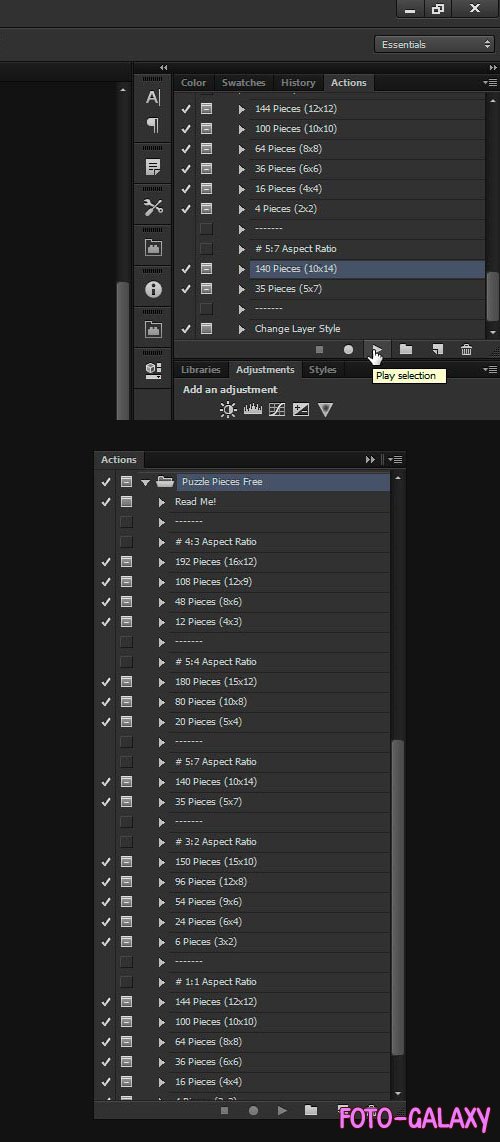Open the 3D cube panel icon
500x1142 pixels.
(153, 370)
